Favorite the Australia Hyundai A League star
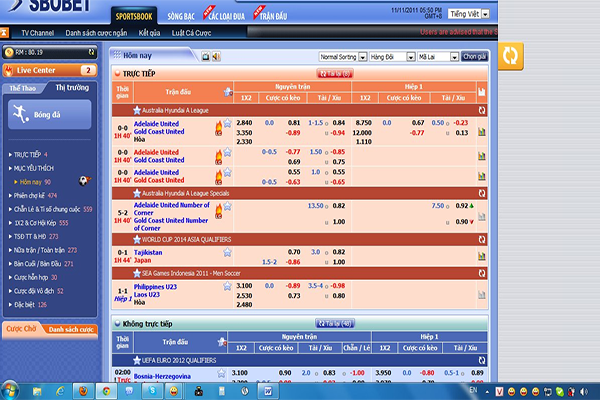The height and width of the screenshot is (400, 600). (x=137, y=110)
